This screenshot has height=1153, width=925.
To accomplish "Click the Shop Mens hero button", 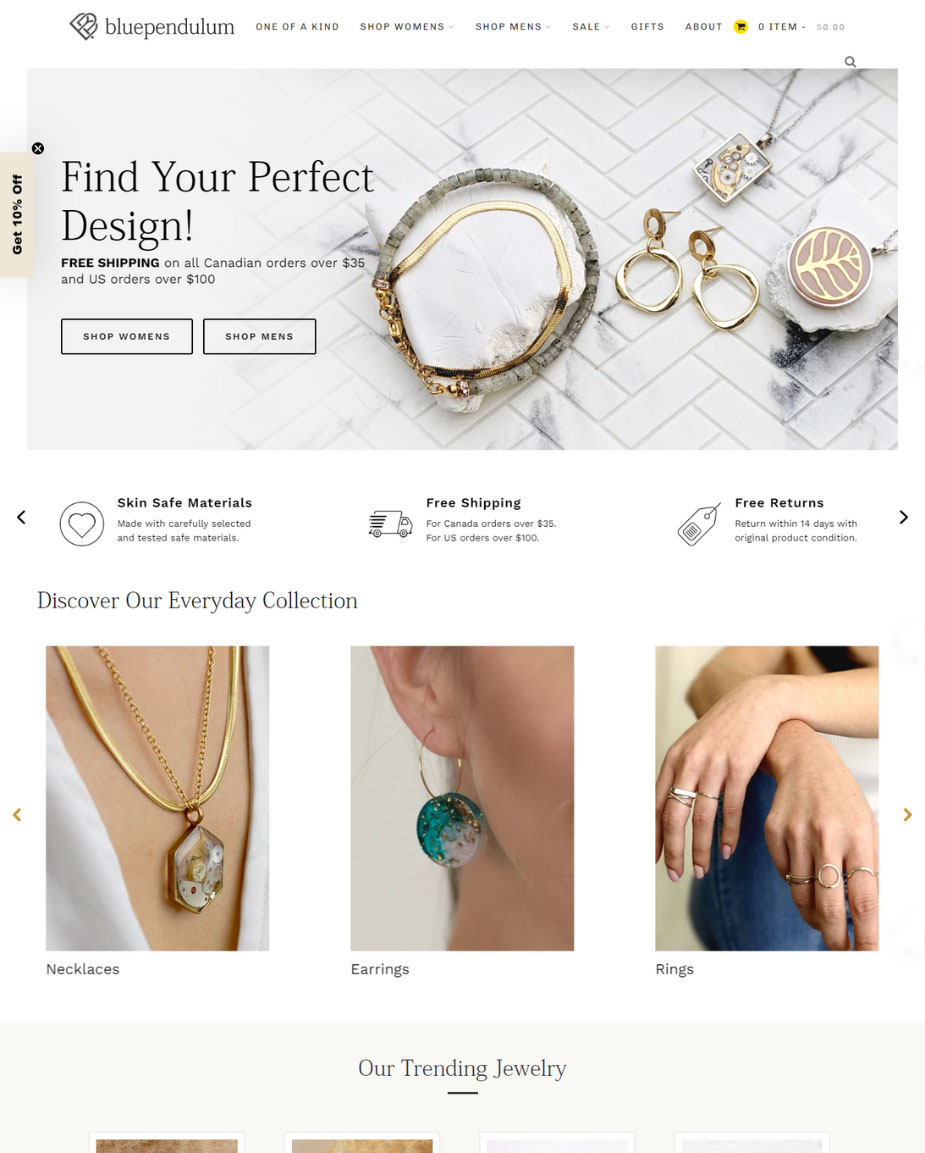I will click(260, 336).
